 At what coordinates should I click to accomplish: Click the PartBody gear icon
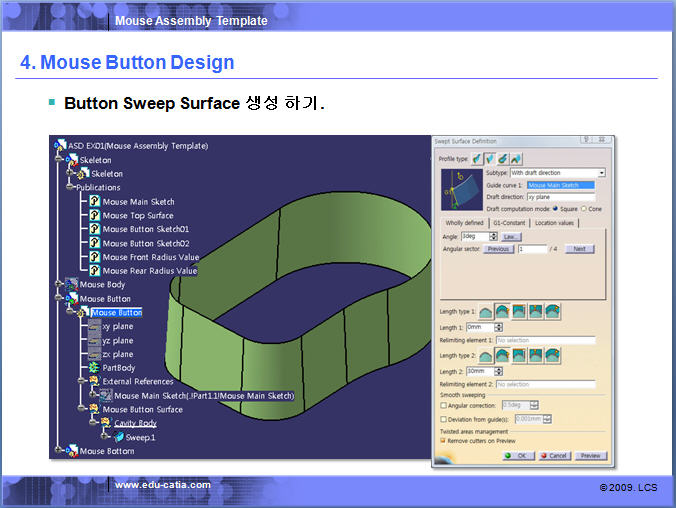(x=94, y=368)
